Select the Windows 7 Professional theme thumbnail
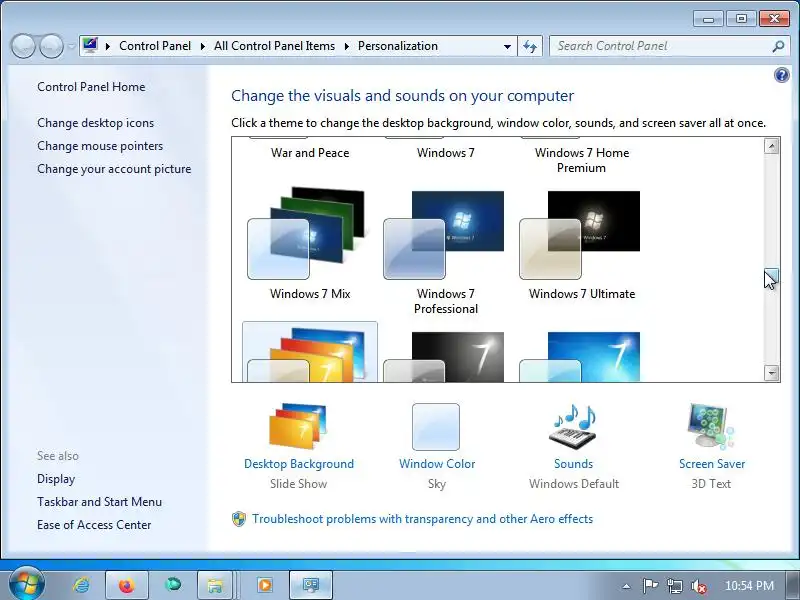The image size is (800, 600). [x=444, y=235]
